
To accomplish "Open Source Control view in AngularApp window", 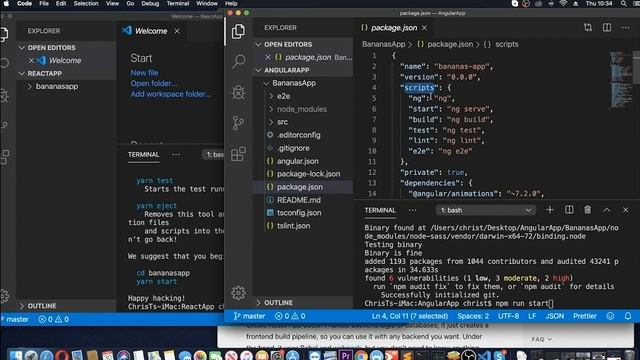I will coord(238,123).
